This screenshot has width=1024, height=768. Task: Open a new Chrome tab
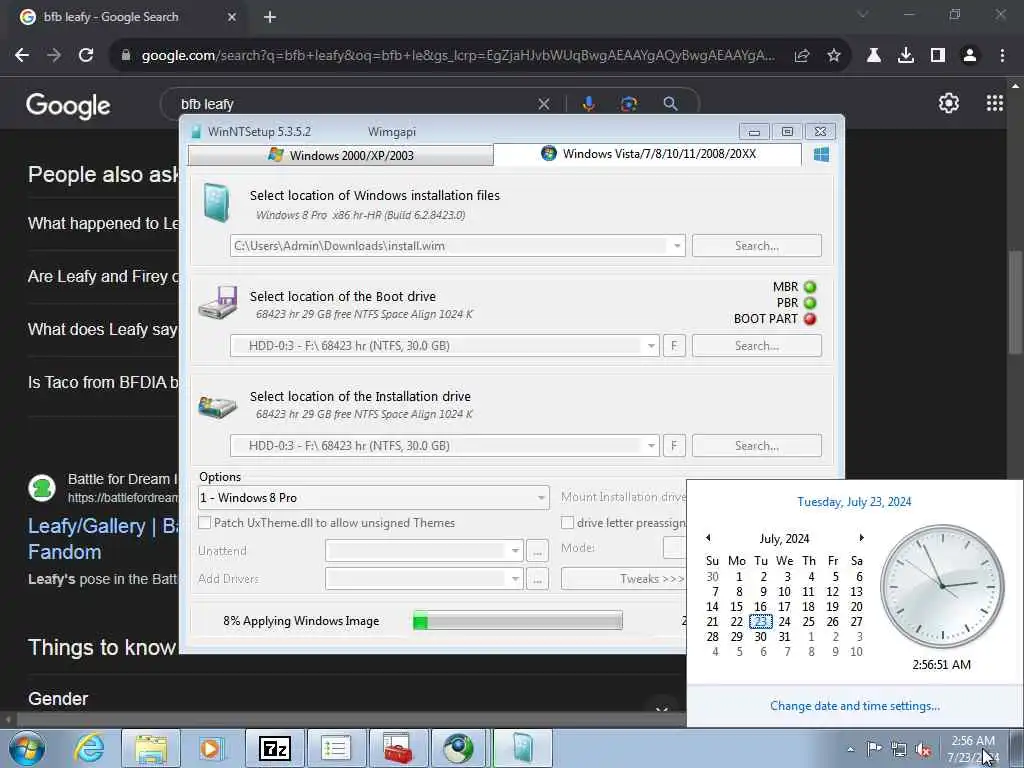(270, 17)
